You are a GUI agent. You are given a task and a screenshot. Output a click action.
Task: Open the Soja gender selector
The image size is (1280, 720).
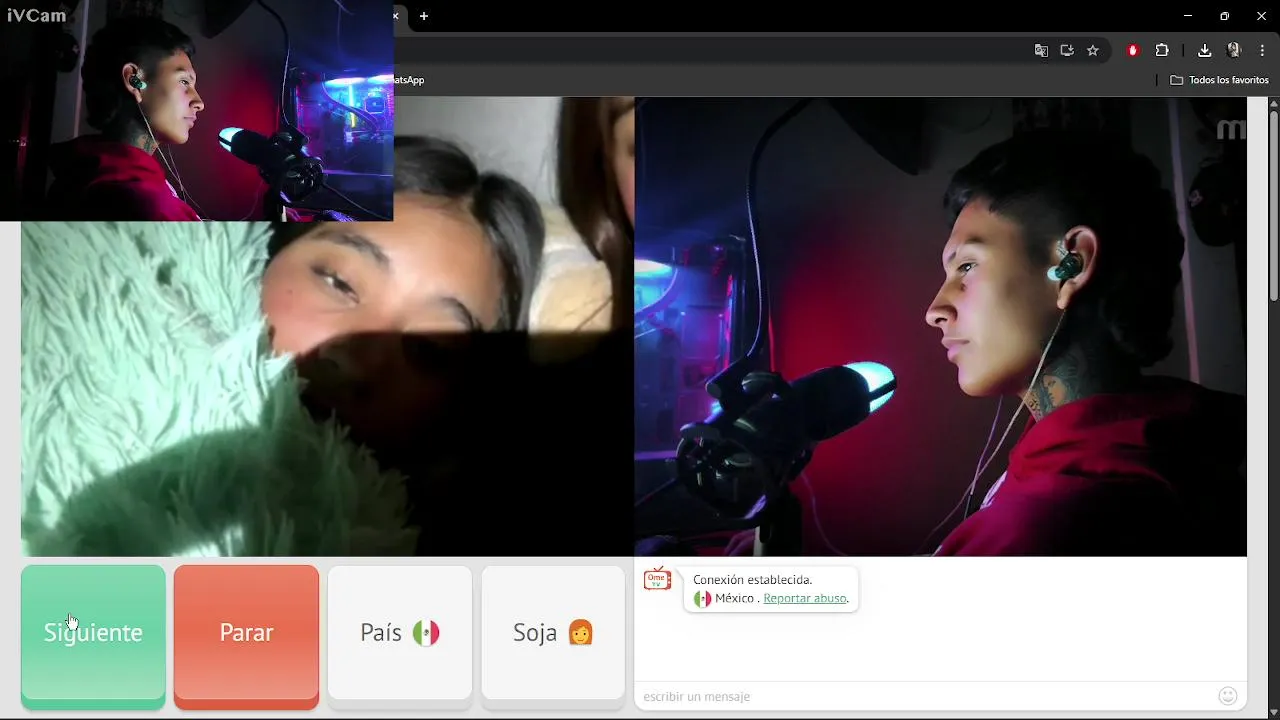pyautogui.click(x=553, y=636)
